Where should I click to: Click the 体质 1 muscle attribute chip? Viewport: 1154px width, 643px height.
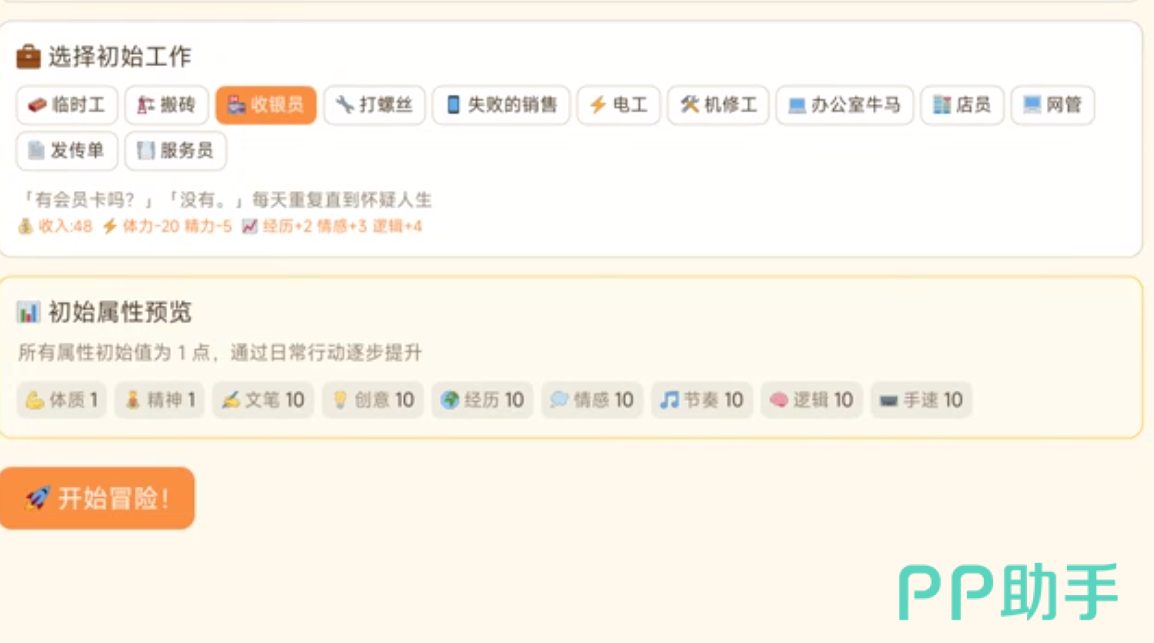[x=62, y=399]
